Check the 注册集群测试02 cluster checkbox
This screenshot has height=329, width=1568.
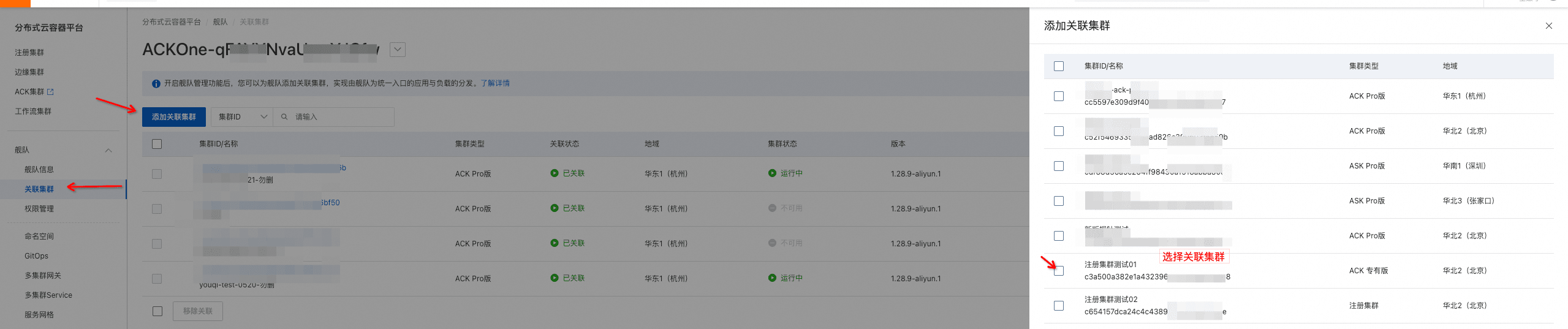pos(1059,306)
